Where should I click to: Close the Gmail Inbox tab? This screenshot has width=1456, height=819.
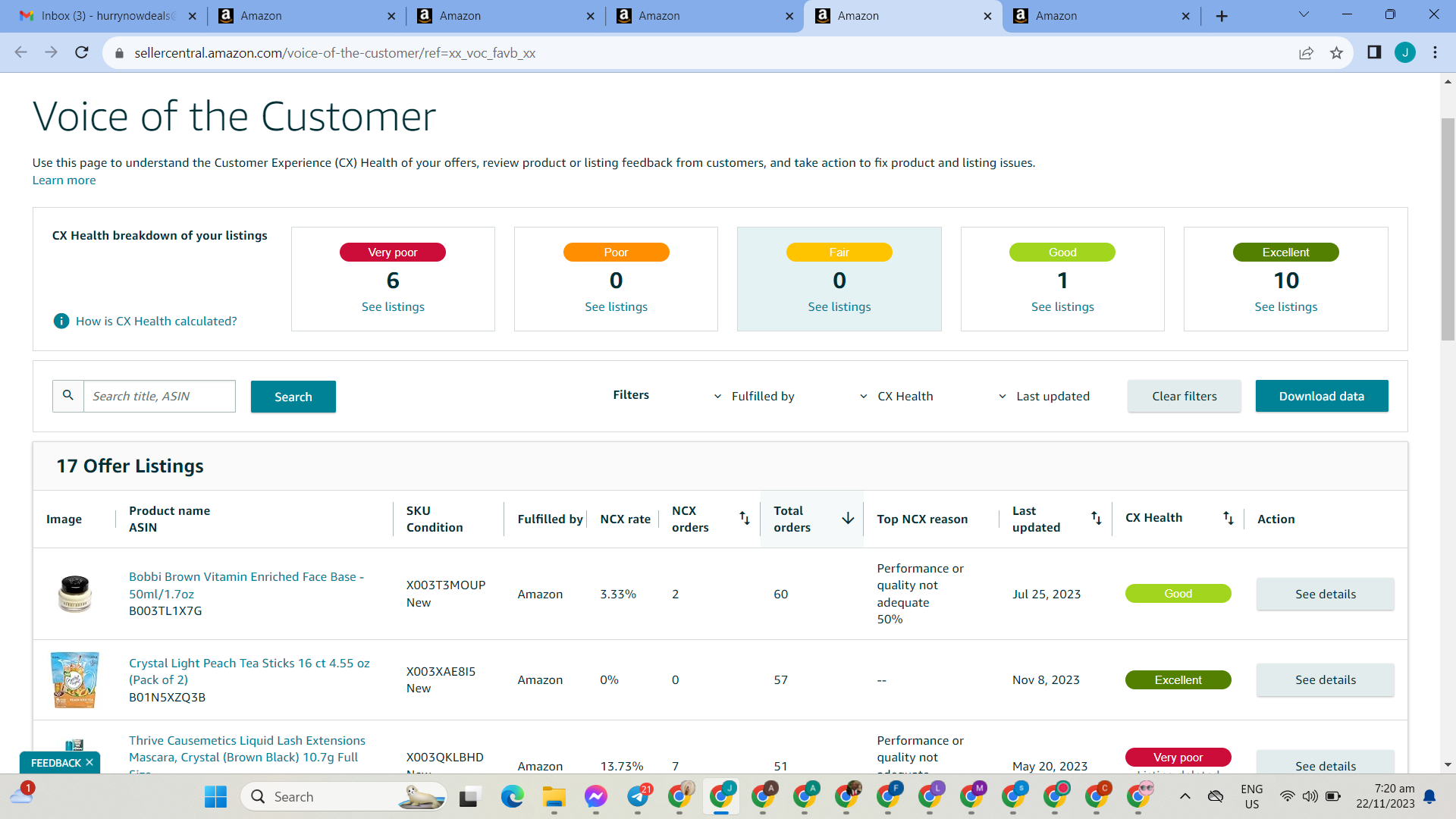[192, 16]
